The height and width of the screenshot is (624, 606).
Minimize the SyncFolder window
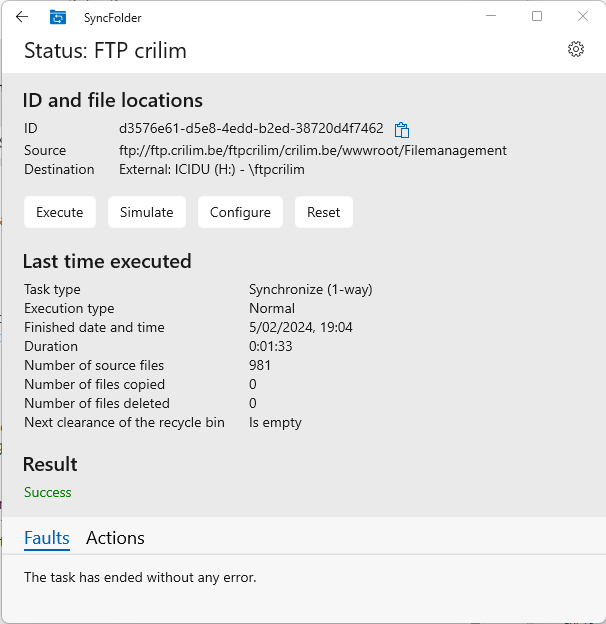[491, 16]
